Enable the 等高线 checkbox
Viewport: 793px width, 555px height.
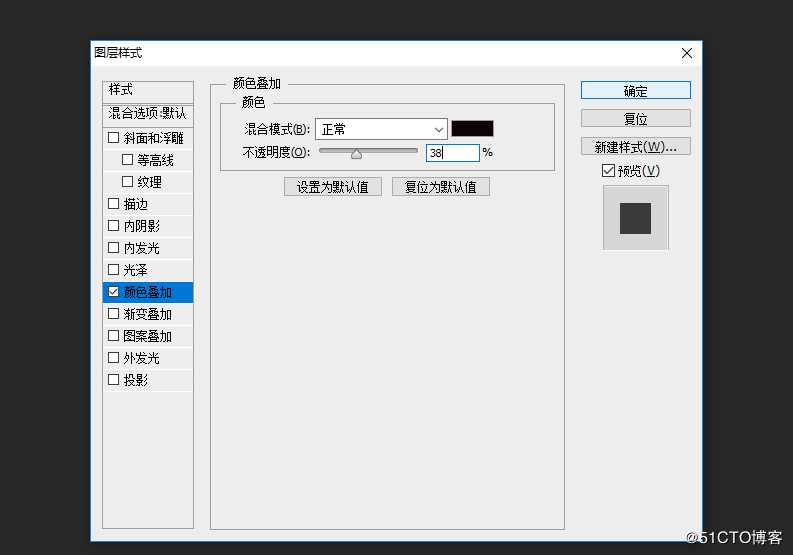coord(127,160)
